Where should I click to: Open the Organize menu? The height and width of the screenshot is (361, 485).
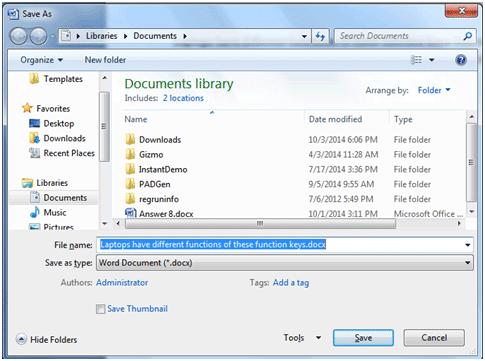click(41, 60)
